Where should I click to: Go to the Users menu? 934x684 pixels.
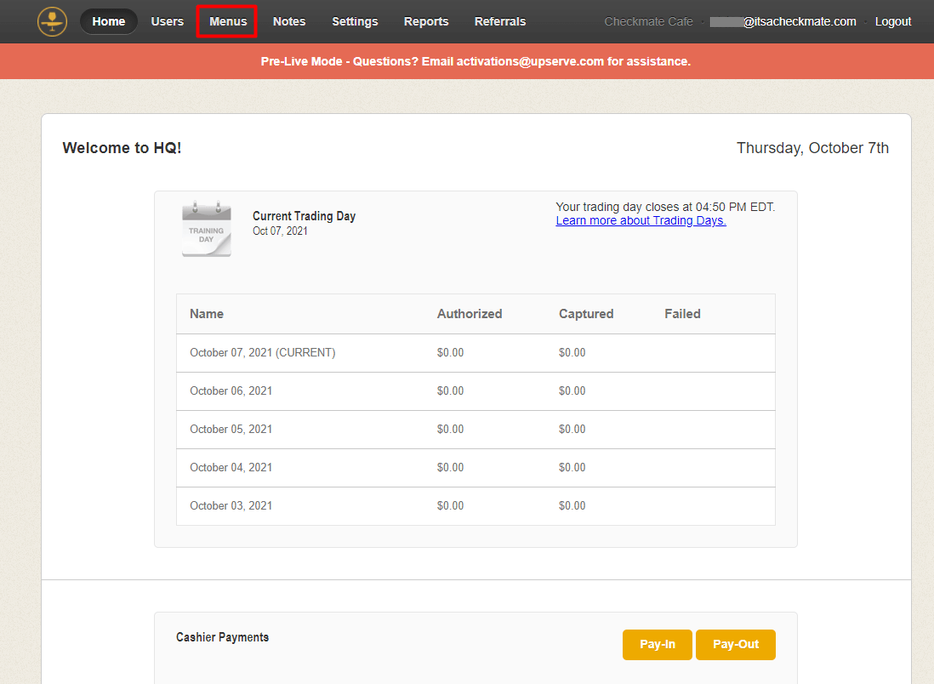pos(167,21)
